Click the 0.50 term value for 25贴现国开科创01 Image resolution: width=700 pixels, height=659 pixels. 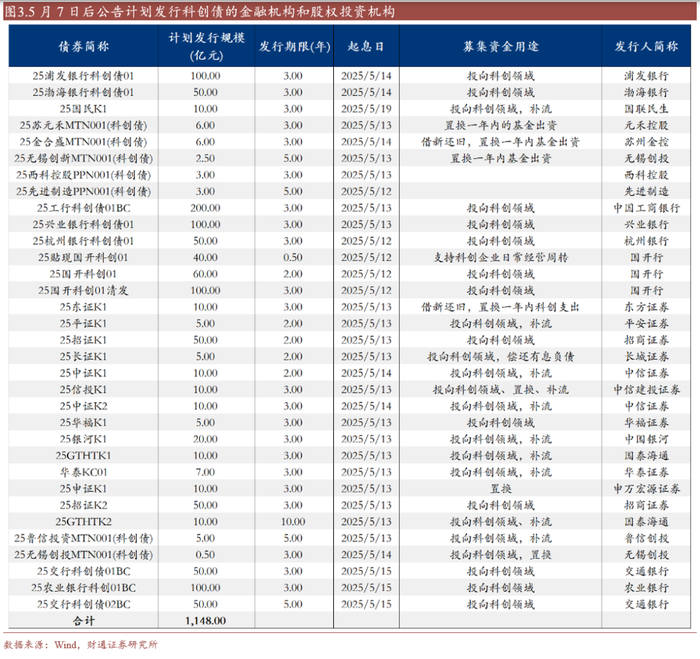(x=293, y=258)
